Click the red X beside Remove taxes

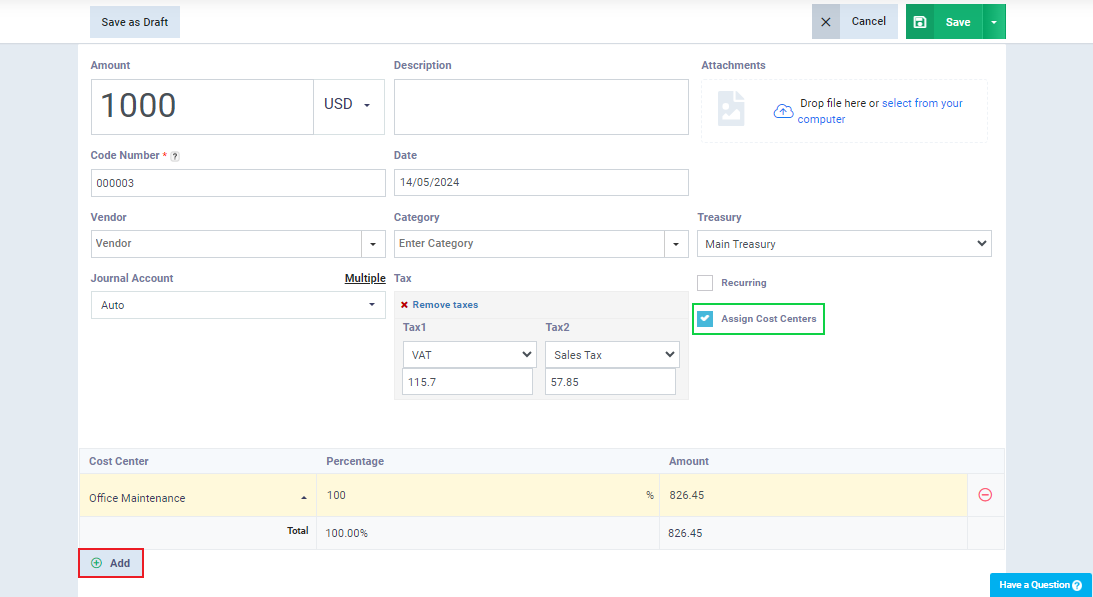[x=404, y=305]
